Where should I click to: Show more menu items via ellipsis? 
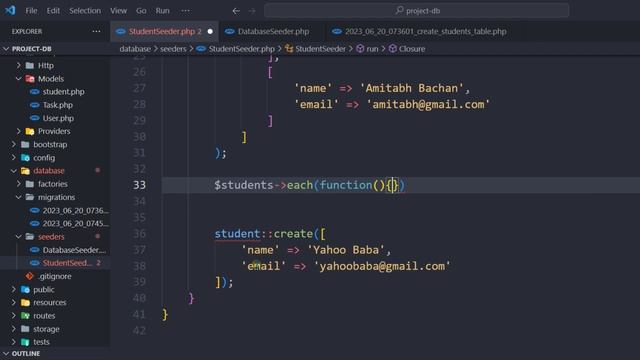pos(185,11)
